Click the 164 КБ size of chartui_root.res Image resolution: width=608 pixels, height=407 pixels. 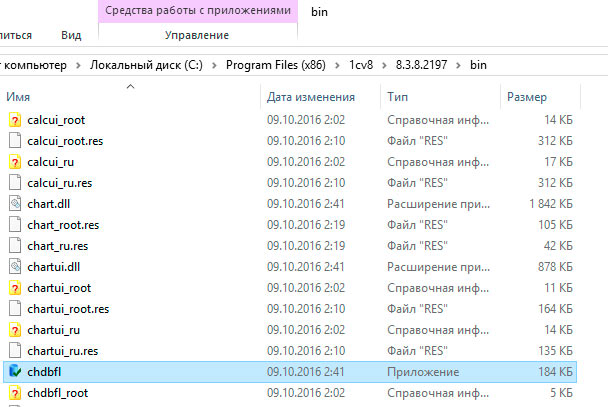pos(555,309)
